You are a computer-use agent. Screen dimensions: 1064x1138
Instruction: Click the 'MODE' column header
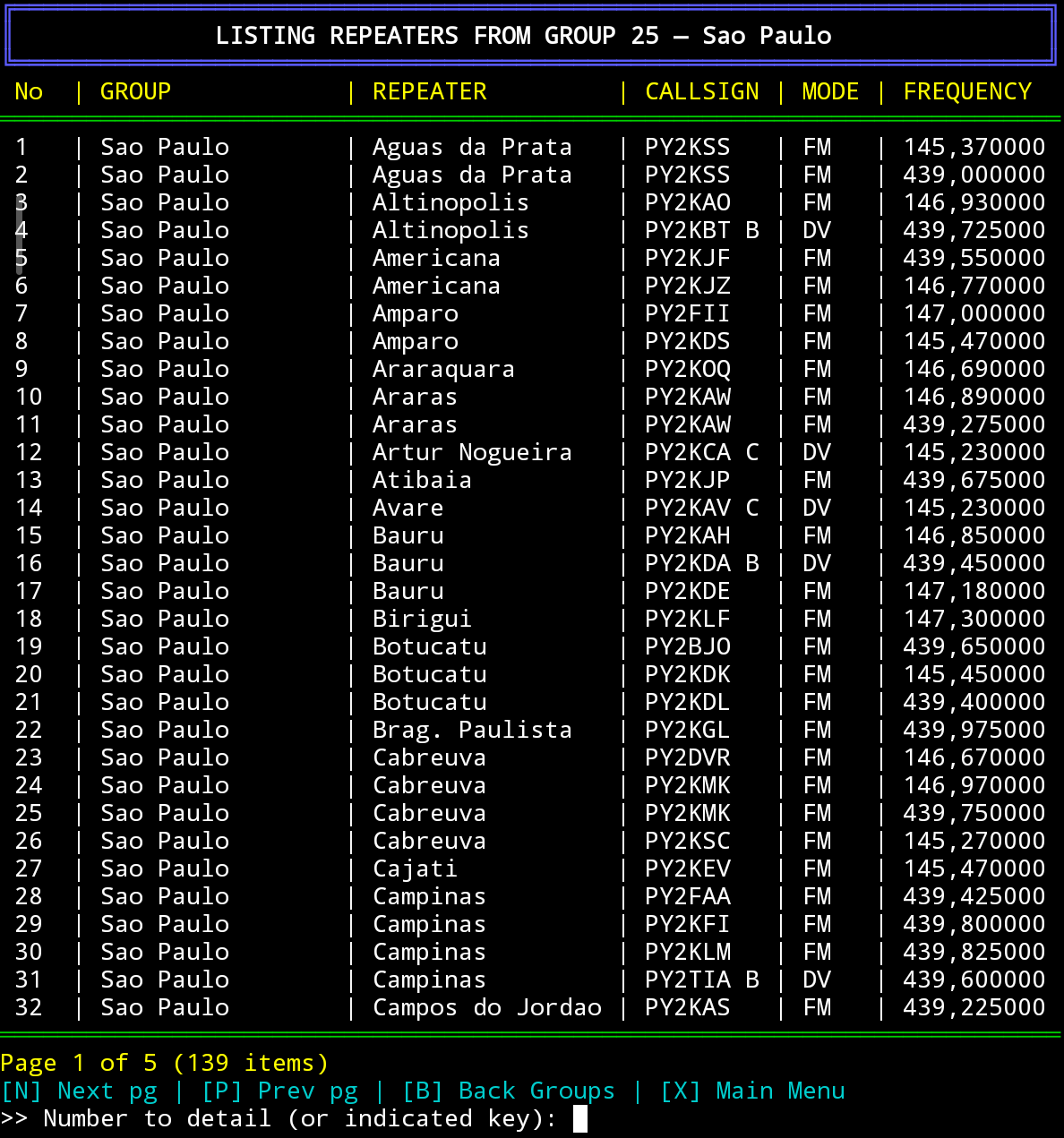point(830,91)
